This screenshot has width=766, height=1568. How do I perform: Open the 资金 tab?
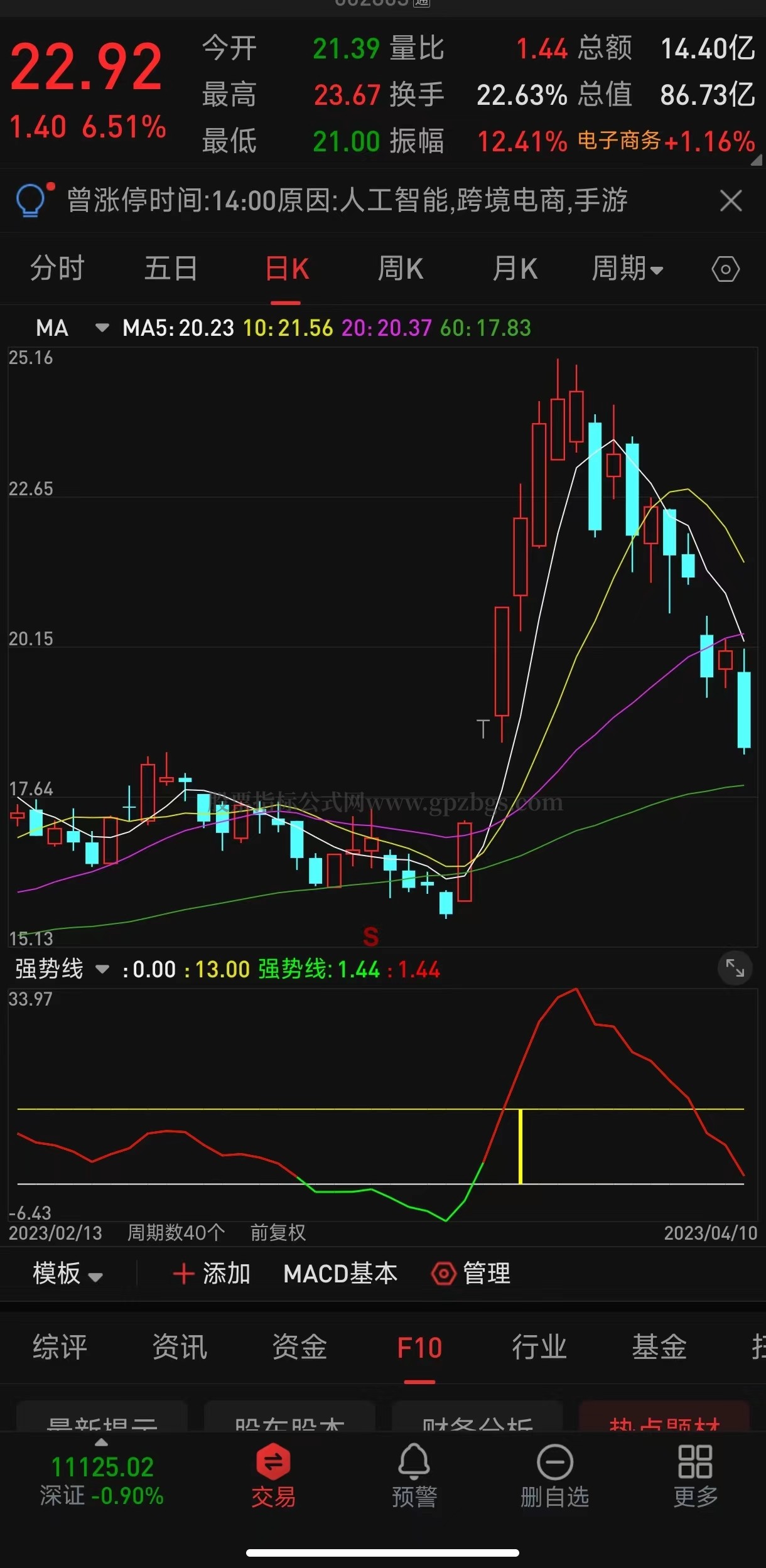coord(299,1348)
